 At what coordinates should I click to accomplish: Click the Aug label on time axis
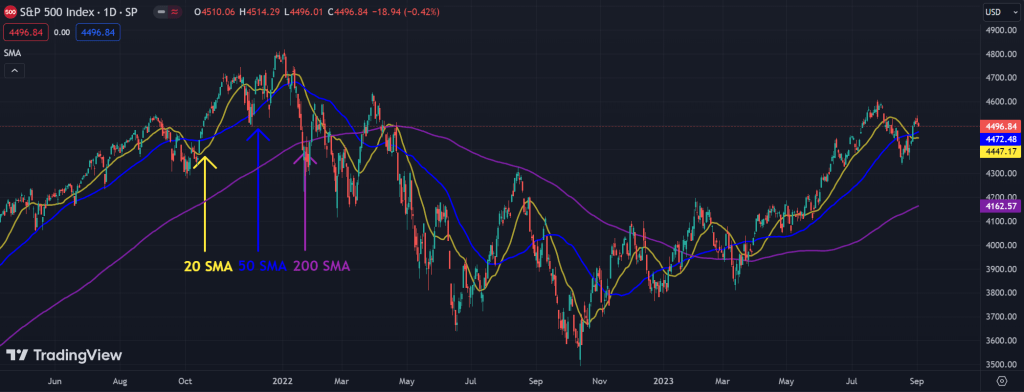[x=120, y=380]
